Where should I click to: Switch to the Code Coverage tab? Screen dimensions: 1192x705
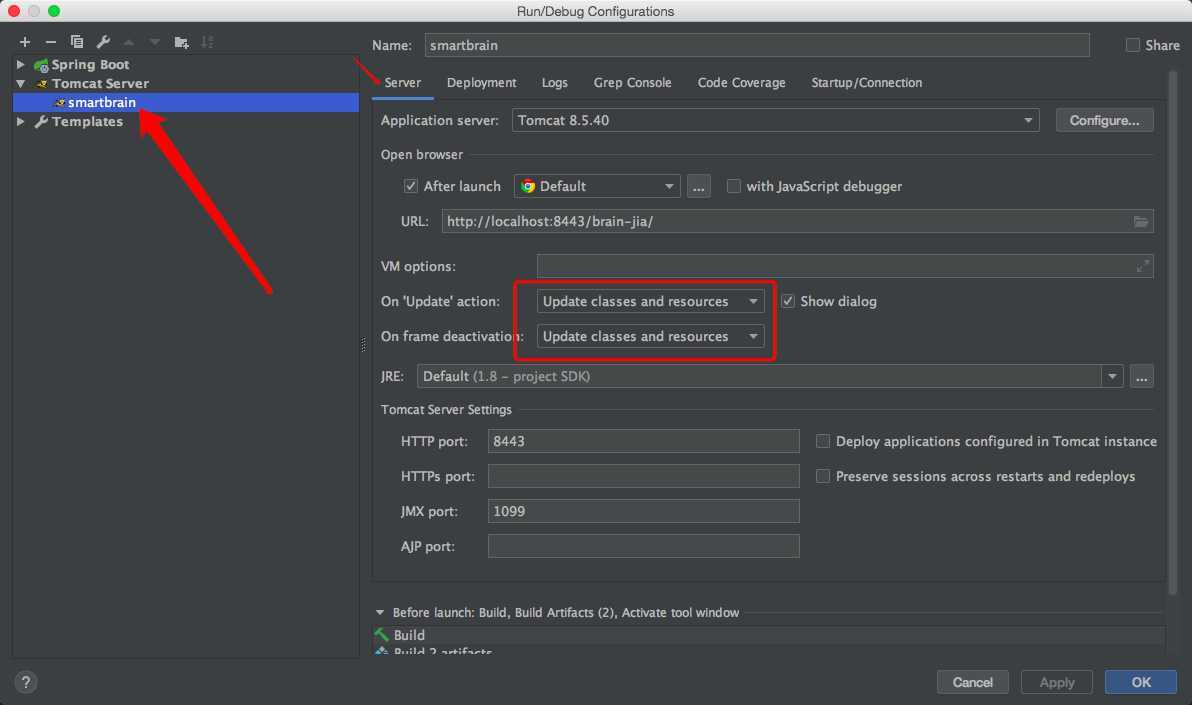[x=741, y=83]
